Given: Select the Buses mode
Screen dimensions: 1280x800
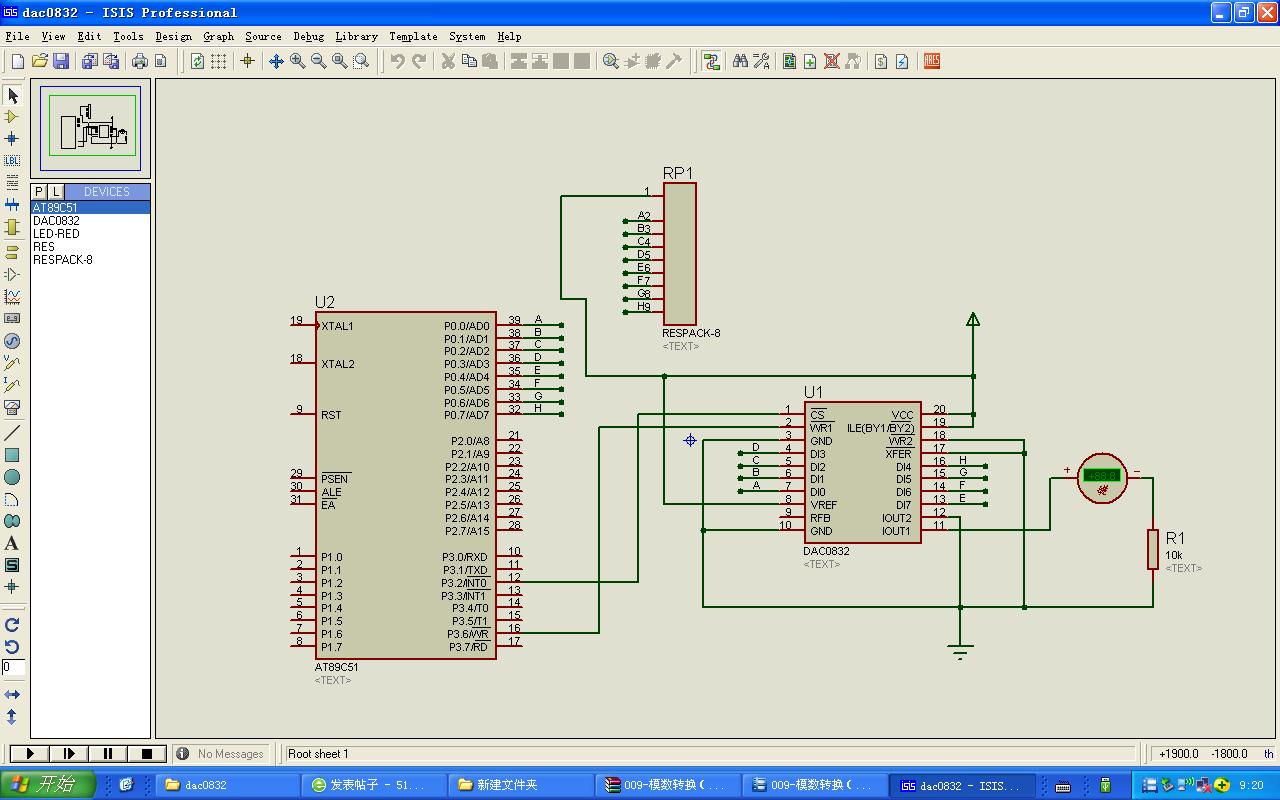Looking at the screenshot, I should (x=12, y=205).
